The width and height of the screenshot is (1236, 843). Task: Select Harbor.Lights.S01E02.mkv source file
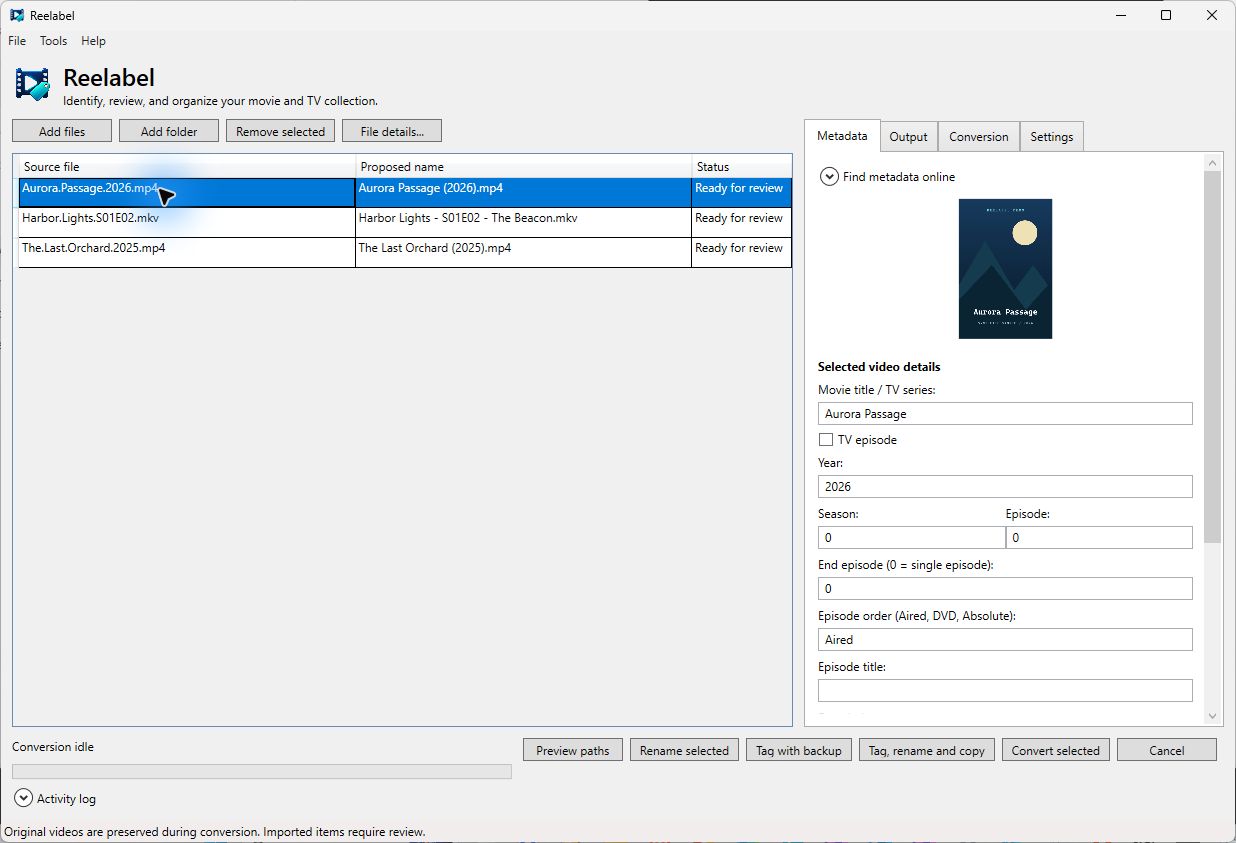[x=187, y=223]
